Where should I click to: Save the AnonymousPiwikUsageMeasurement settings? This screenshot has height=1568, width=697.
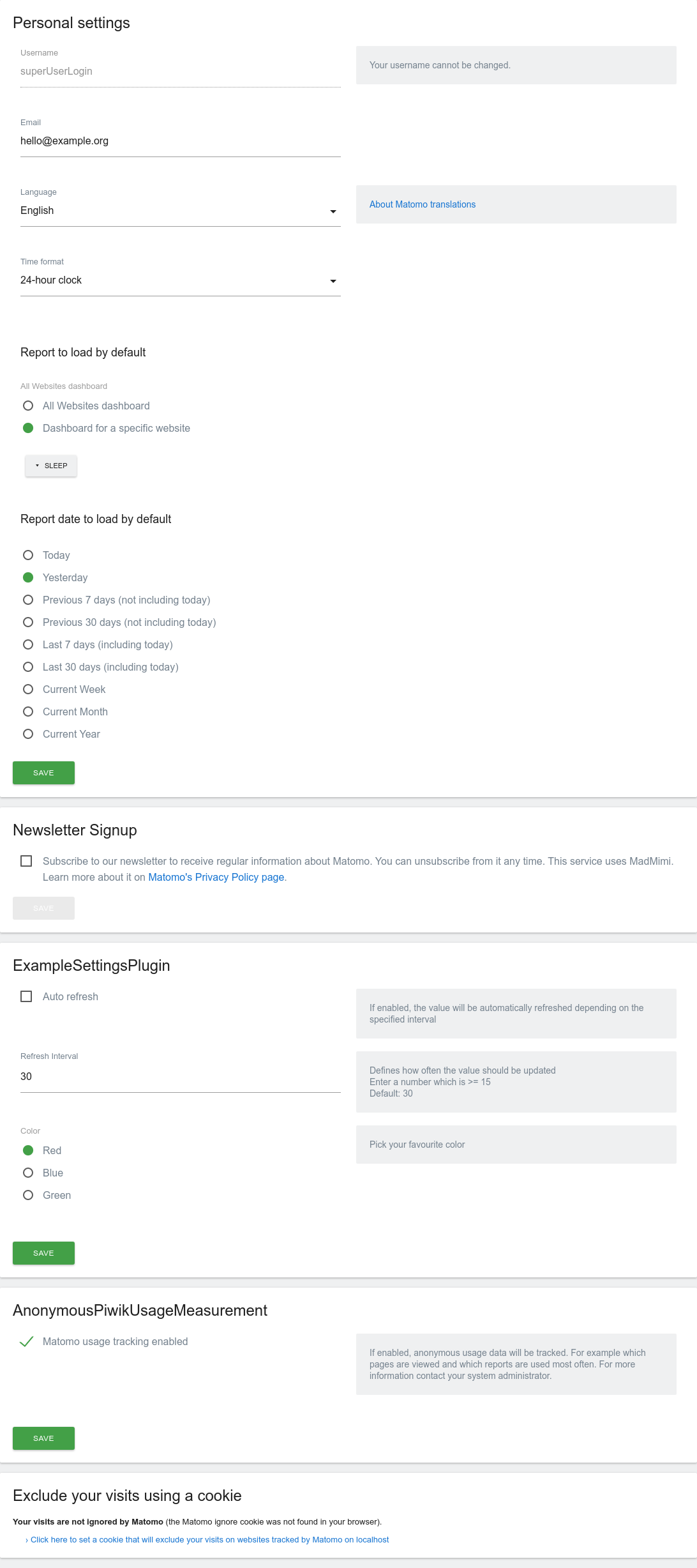(43, 1438)
